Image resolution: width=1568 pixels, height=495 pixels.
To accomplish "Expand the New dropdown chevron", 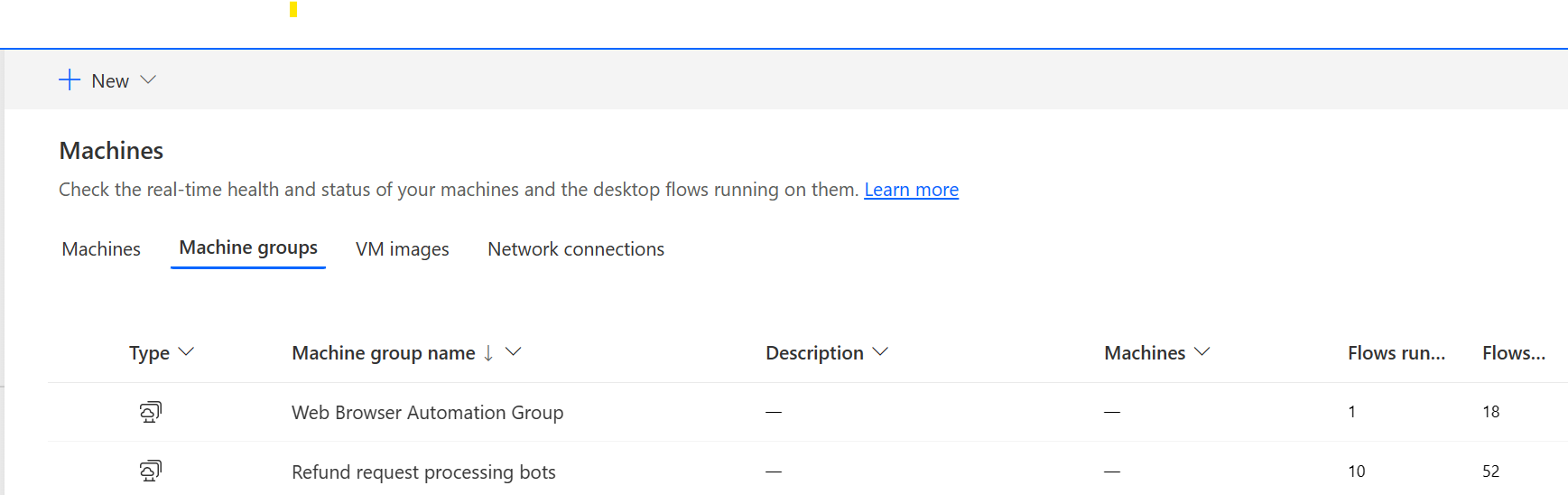I will pos(149,80).
